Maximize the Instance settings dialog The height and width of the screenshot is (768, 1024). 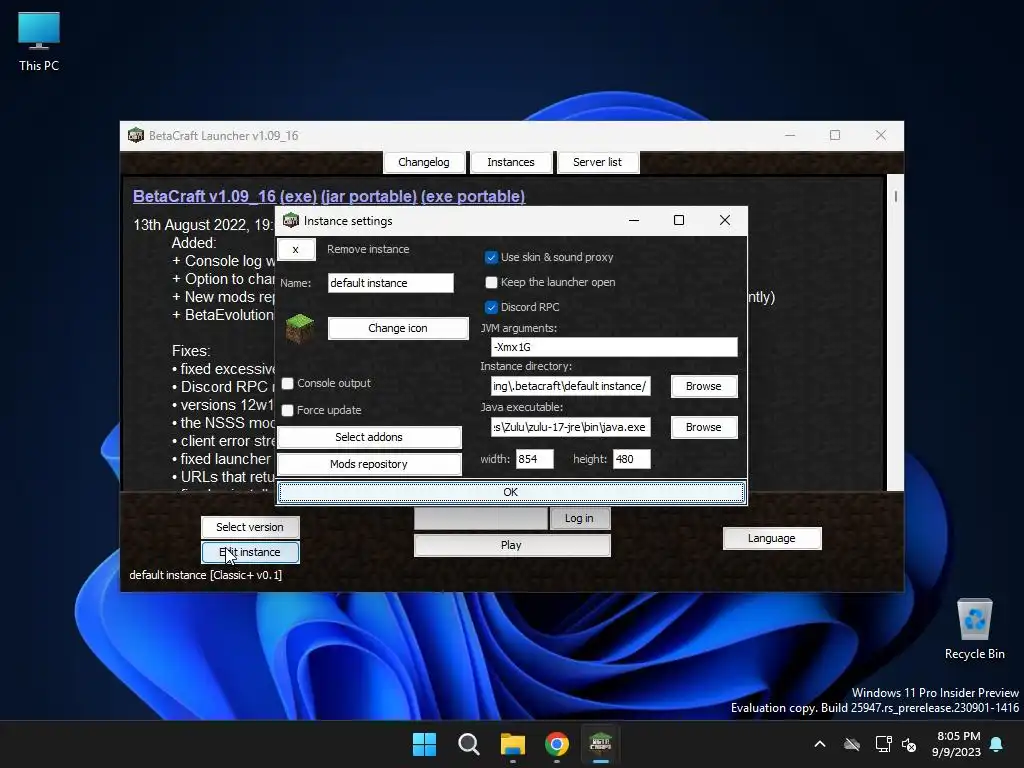tap(679, 220)
